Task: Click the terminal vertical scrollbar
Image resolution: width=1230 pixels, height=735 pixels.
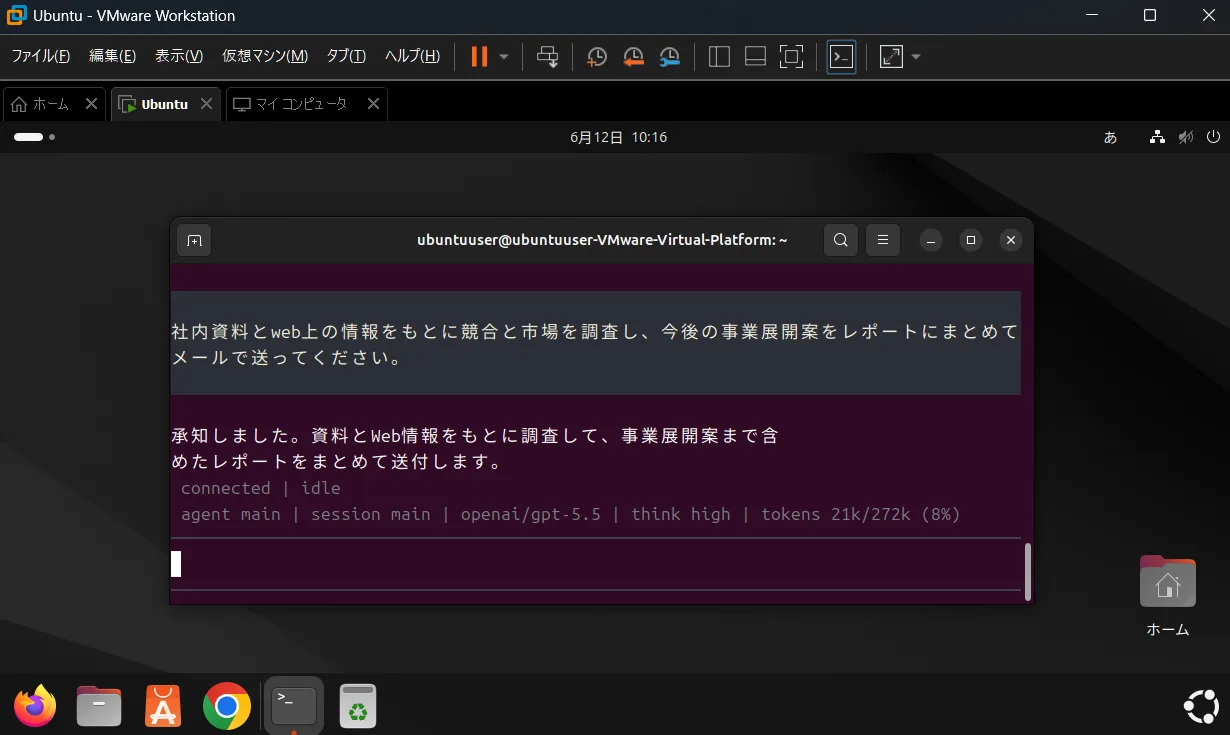Action: click(x=1027, y=571)
